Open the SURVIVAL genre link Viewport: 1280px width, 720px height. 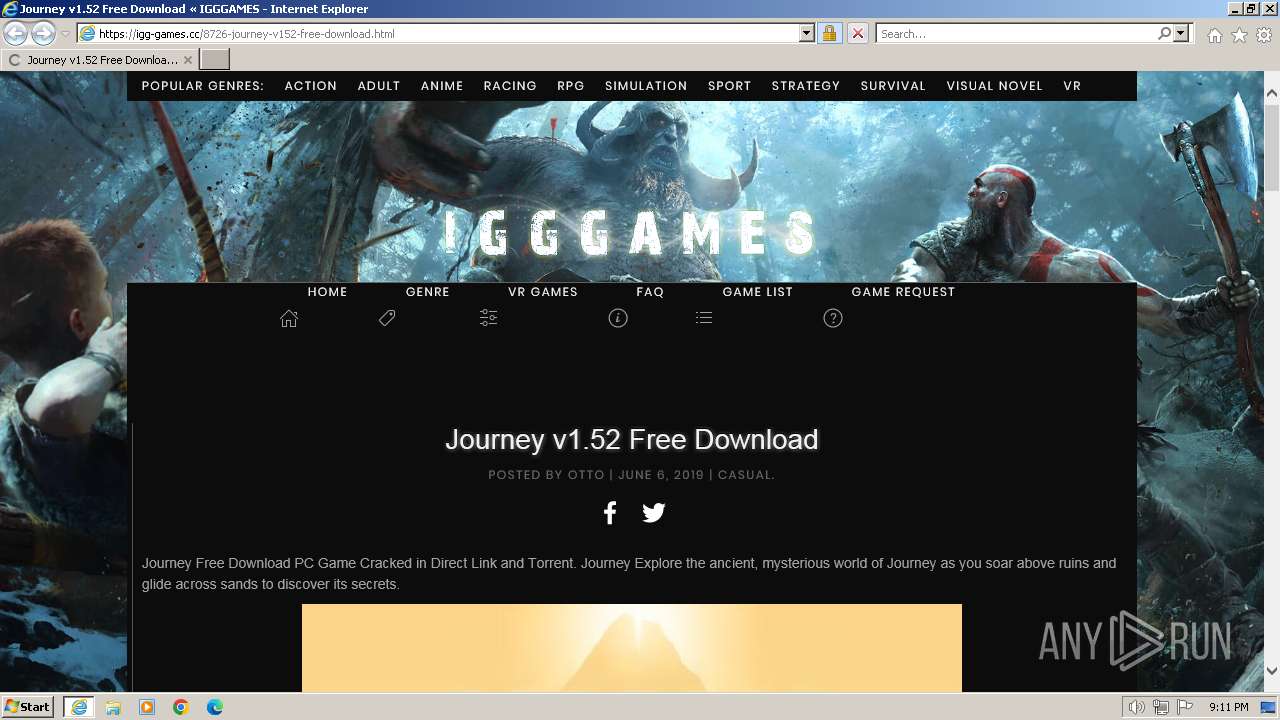(893, 86)
